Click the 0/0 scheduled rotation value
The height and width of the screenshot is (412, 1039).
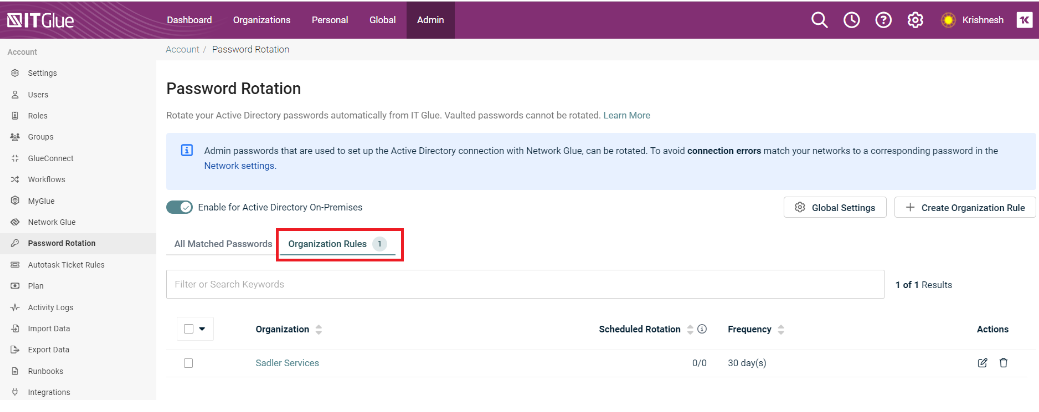(x=699, y=363)
